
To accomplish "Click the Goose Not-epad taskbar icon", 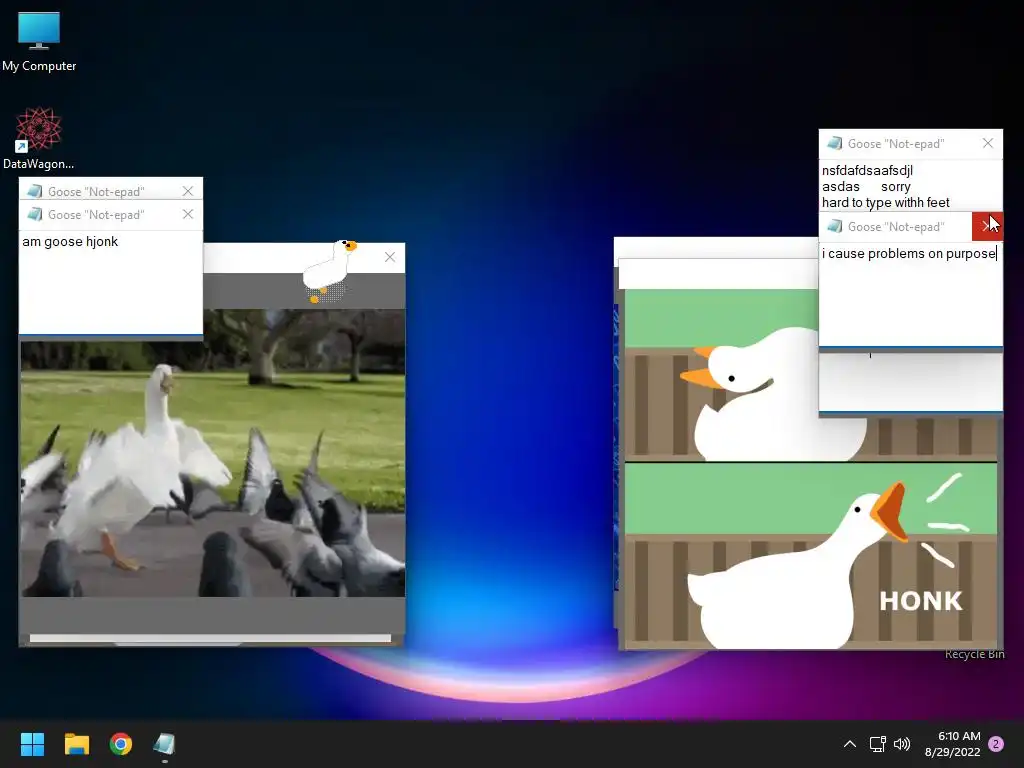I will (x=165, y=744).
